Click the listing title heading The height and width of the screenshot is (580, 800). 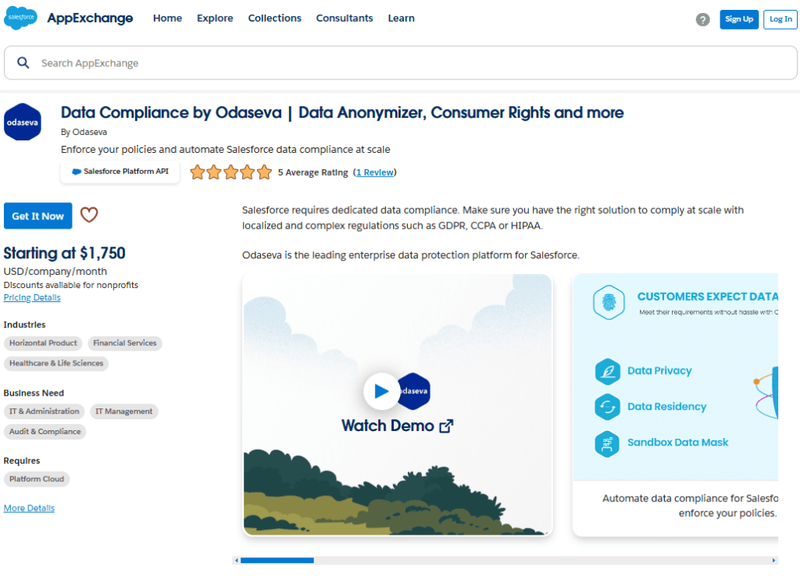click(342, 113)
